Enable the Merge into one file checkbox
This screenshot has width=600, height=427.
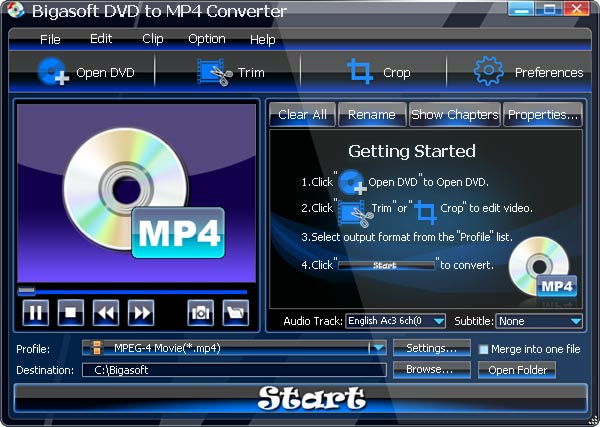[x=484, y=349]
